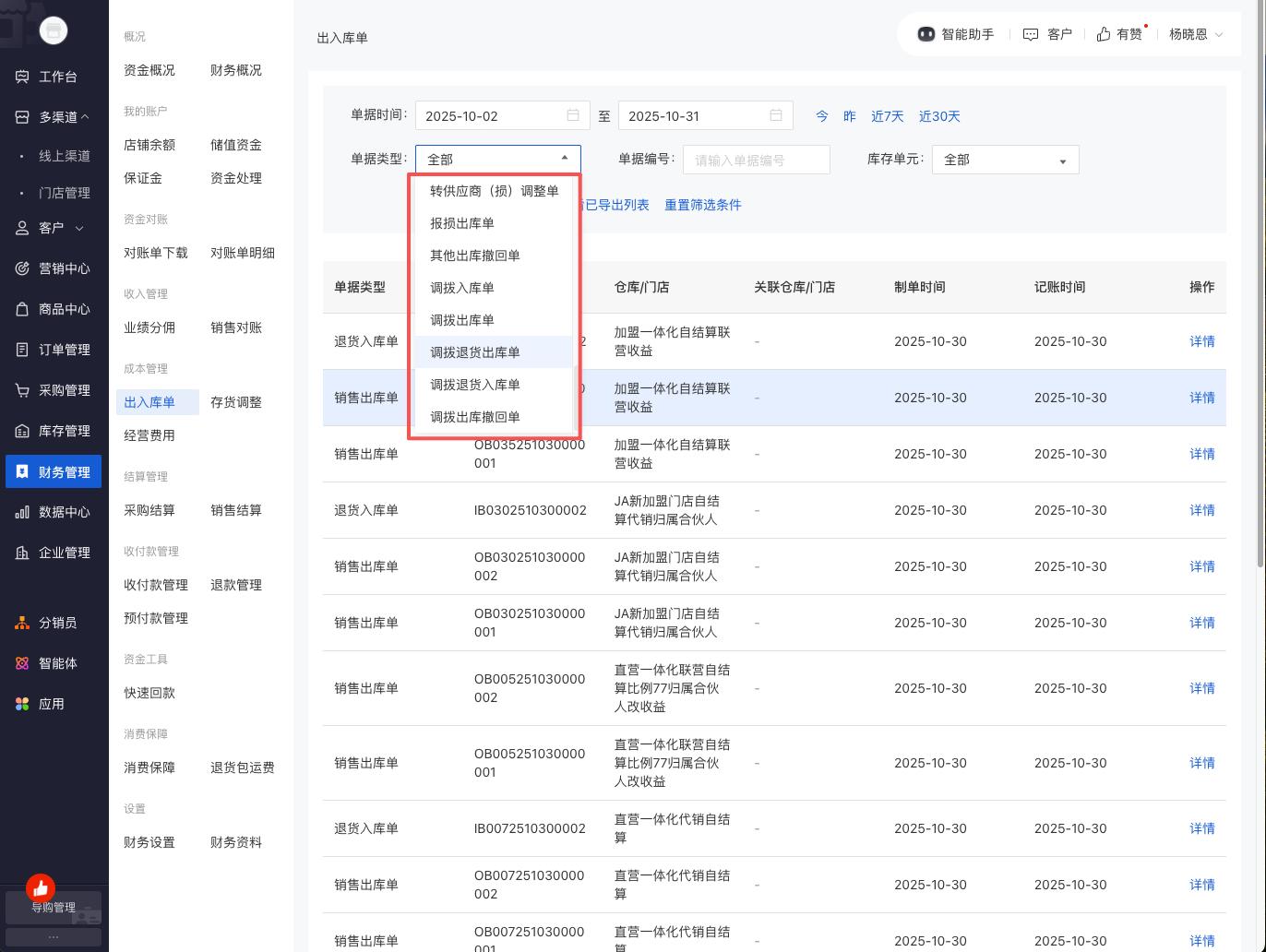Choose 报损出库单 in the type list
The width and height of the screenshot is (1266, 952).
click(x=462, y=223)
